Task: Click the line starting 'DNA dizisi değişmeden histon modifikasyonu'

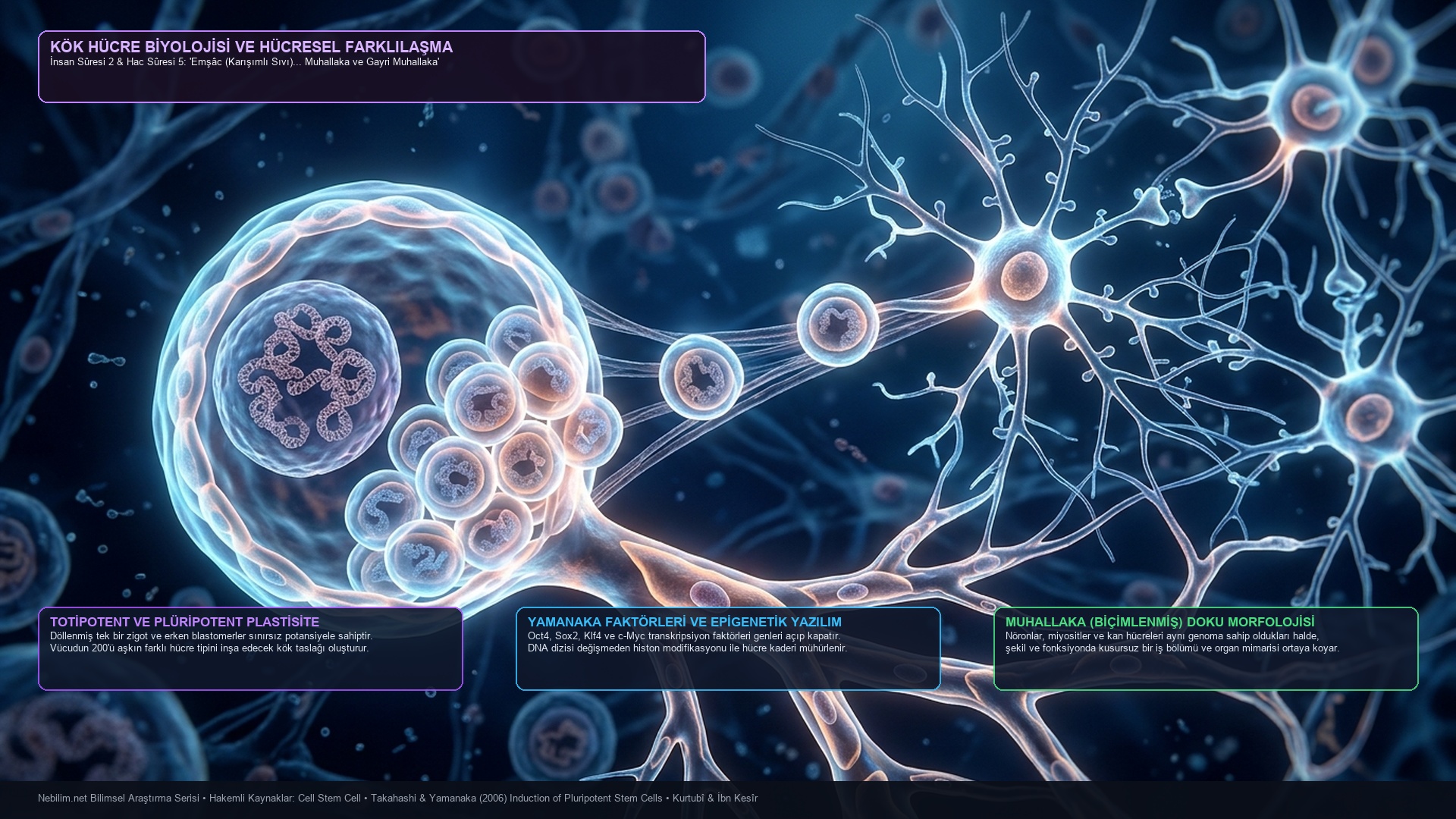Action: (x=687, y=648)
